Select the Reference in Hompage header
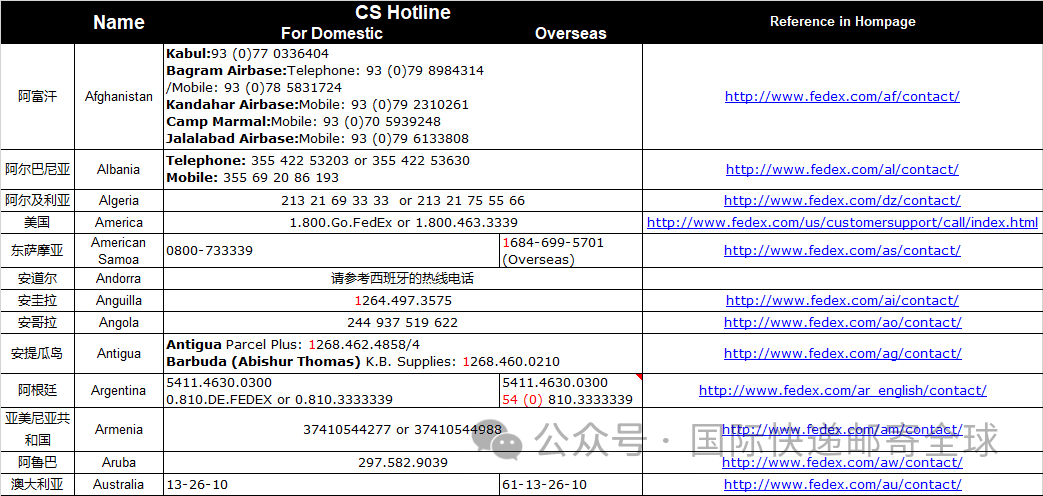The width and height of the screenshot is (1043, 496). click(842, 21)
